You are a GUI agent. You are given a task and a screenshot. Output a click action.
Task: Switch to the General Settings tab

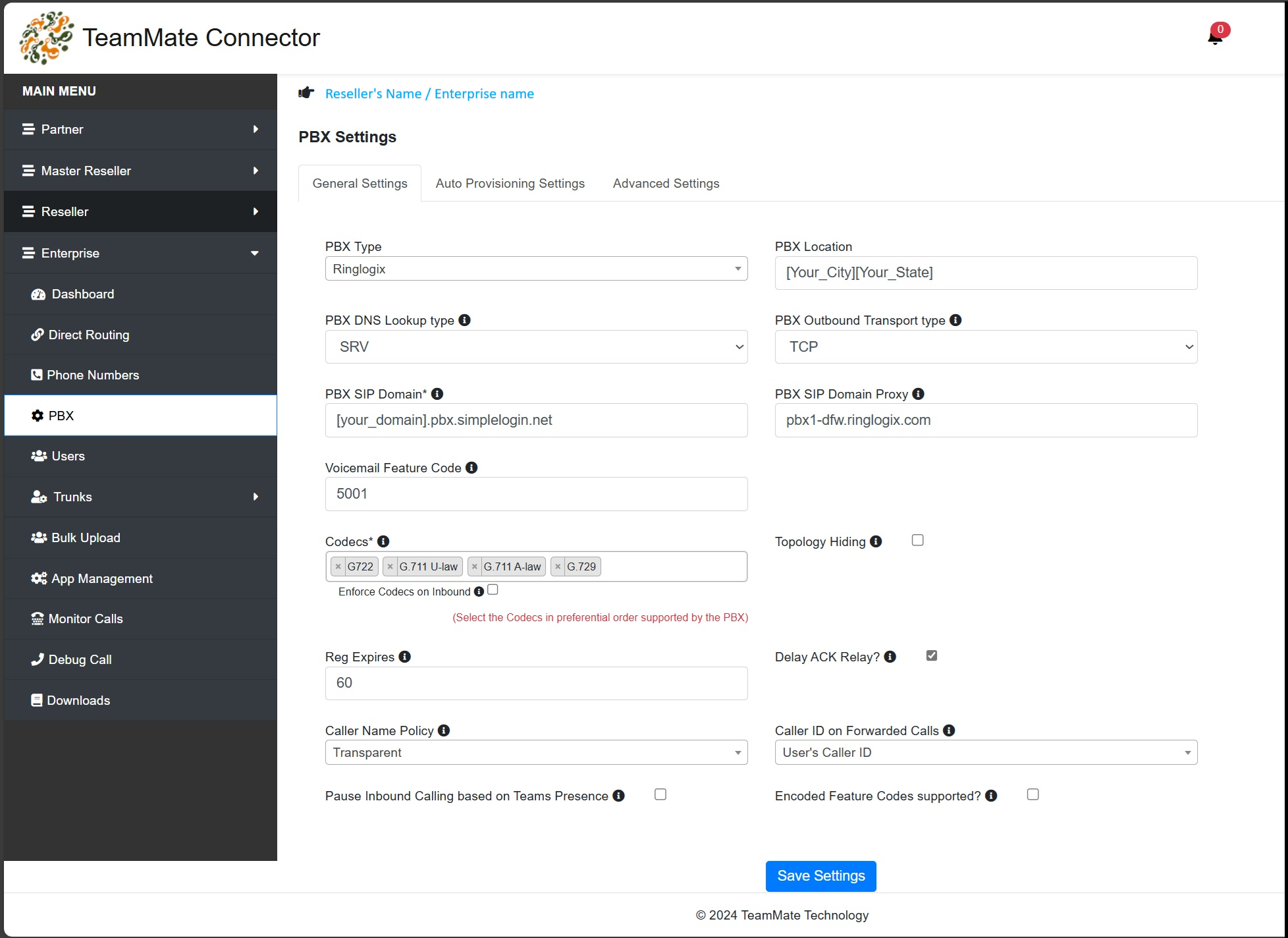[360, 184]
